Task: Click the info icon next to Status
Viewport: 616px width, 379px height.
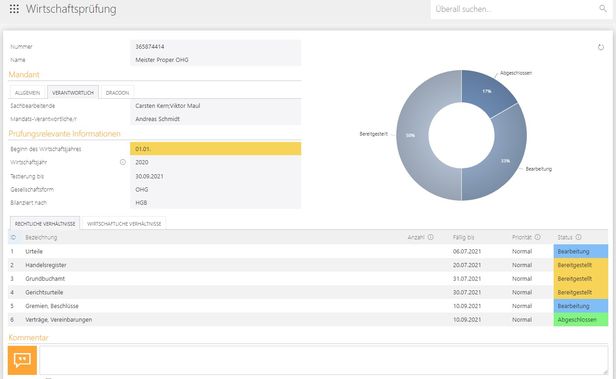Action: 578,237
